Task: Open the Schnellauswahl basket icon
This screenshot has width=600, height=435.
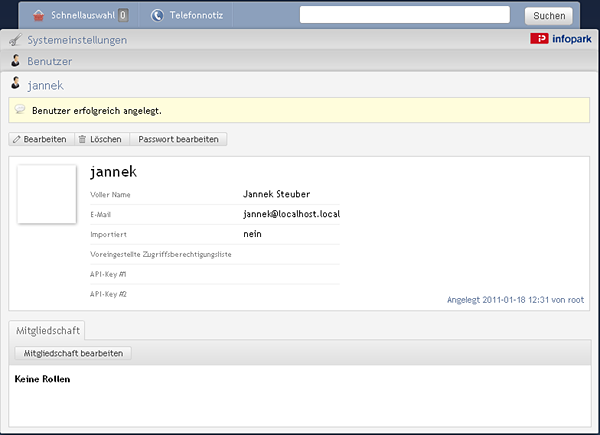Action: (x=39, y=16)
